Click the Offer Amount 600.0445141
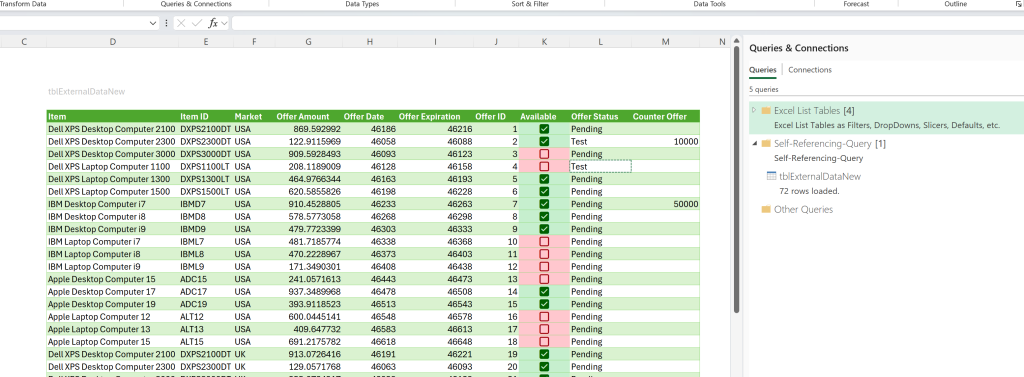The image size is (1024, 377). pos(308,317)
